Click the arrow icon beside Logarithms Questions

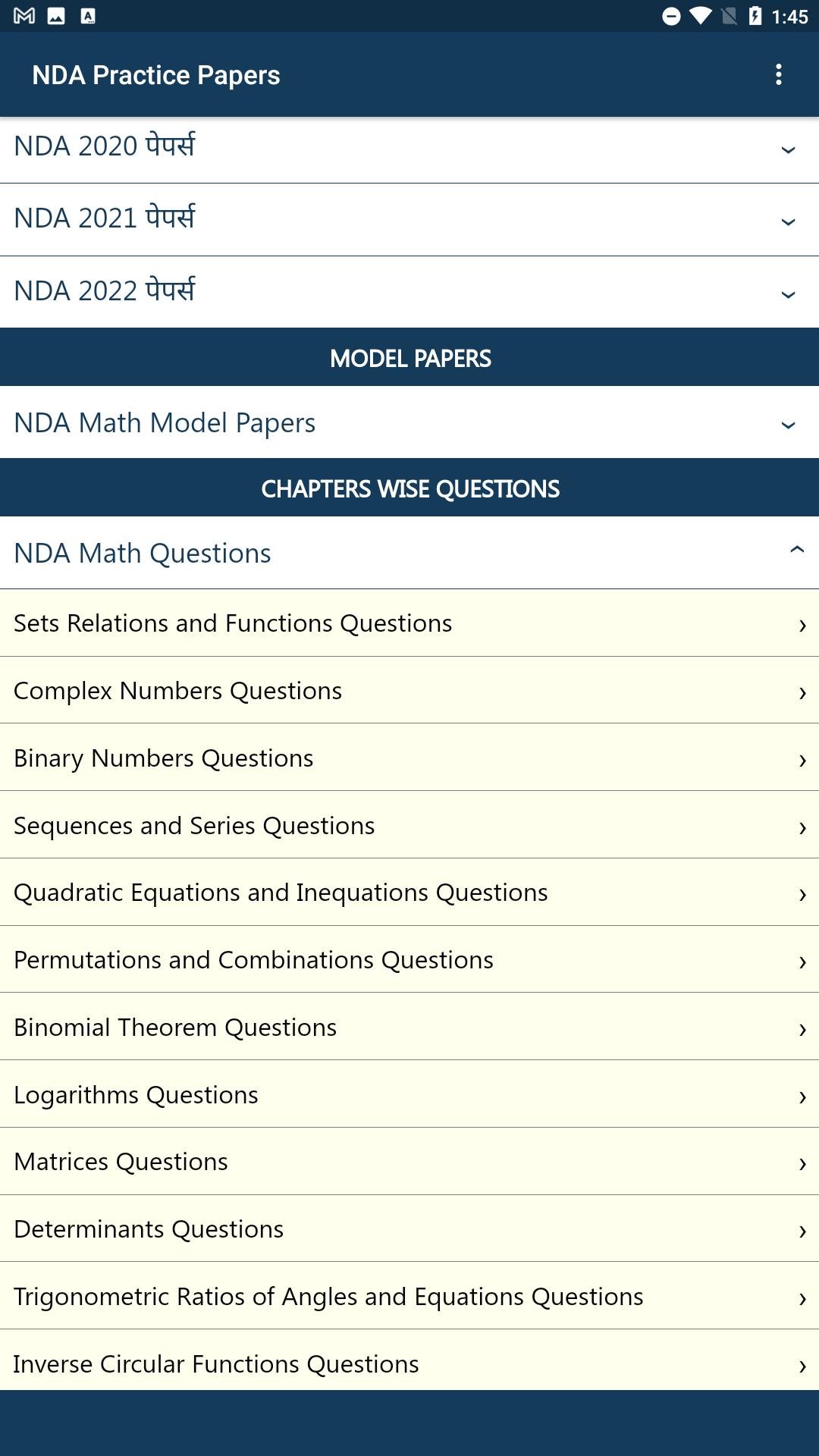[802, 1097]
